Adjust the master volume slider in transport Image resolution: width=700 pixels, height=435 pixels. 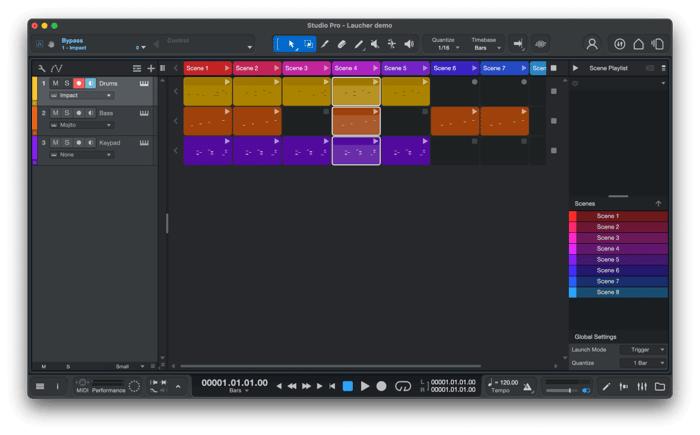[567, 389]
